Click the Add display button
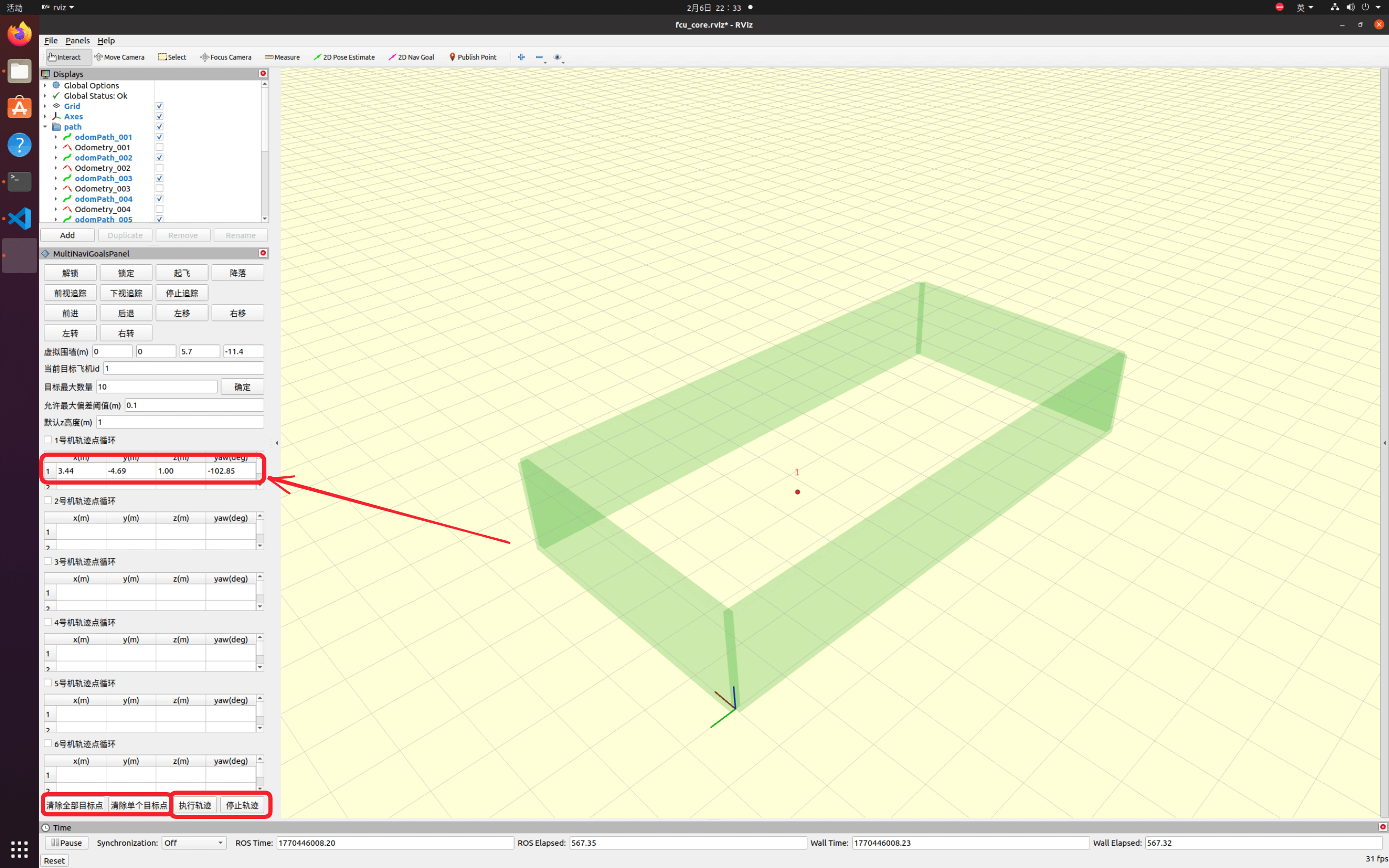This screenshot has height=868, width=1389. [x=67, y=235]
